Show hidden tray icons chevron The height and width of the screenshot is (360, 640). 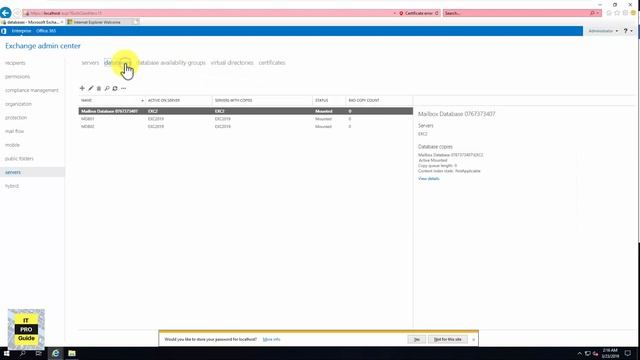coord(579,353)
